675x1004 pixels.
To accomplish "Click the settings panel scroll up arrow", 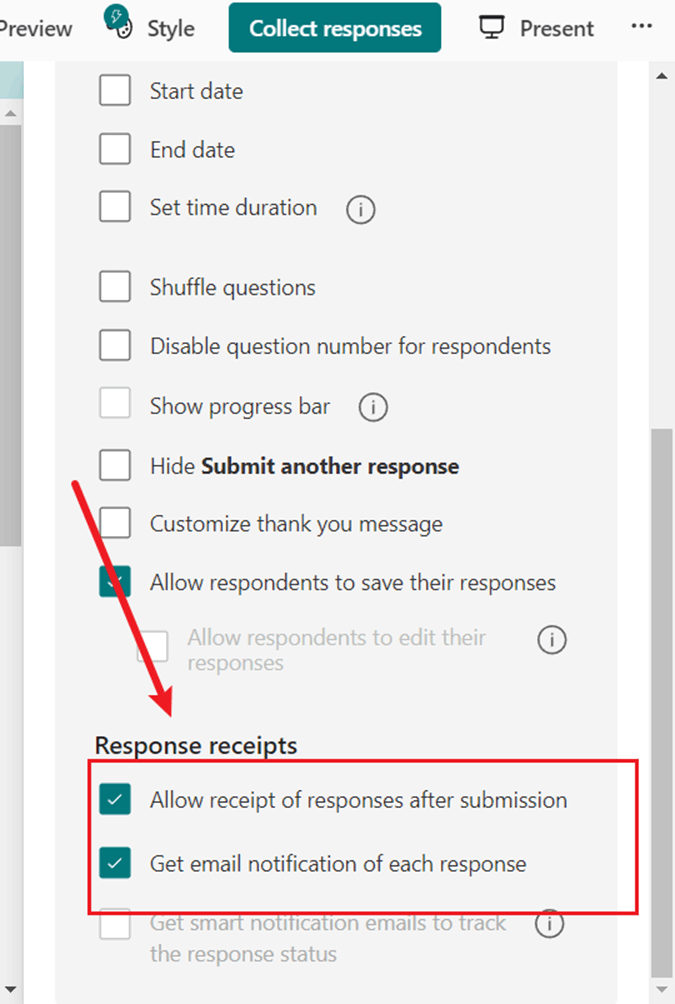I will [662, 76].
